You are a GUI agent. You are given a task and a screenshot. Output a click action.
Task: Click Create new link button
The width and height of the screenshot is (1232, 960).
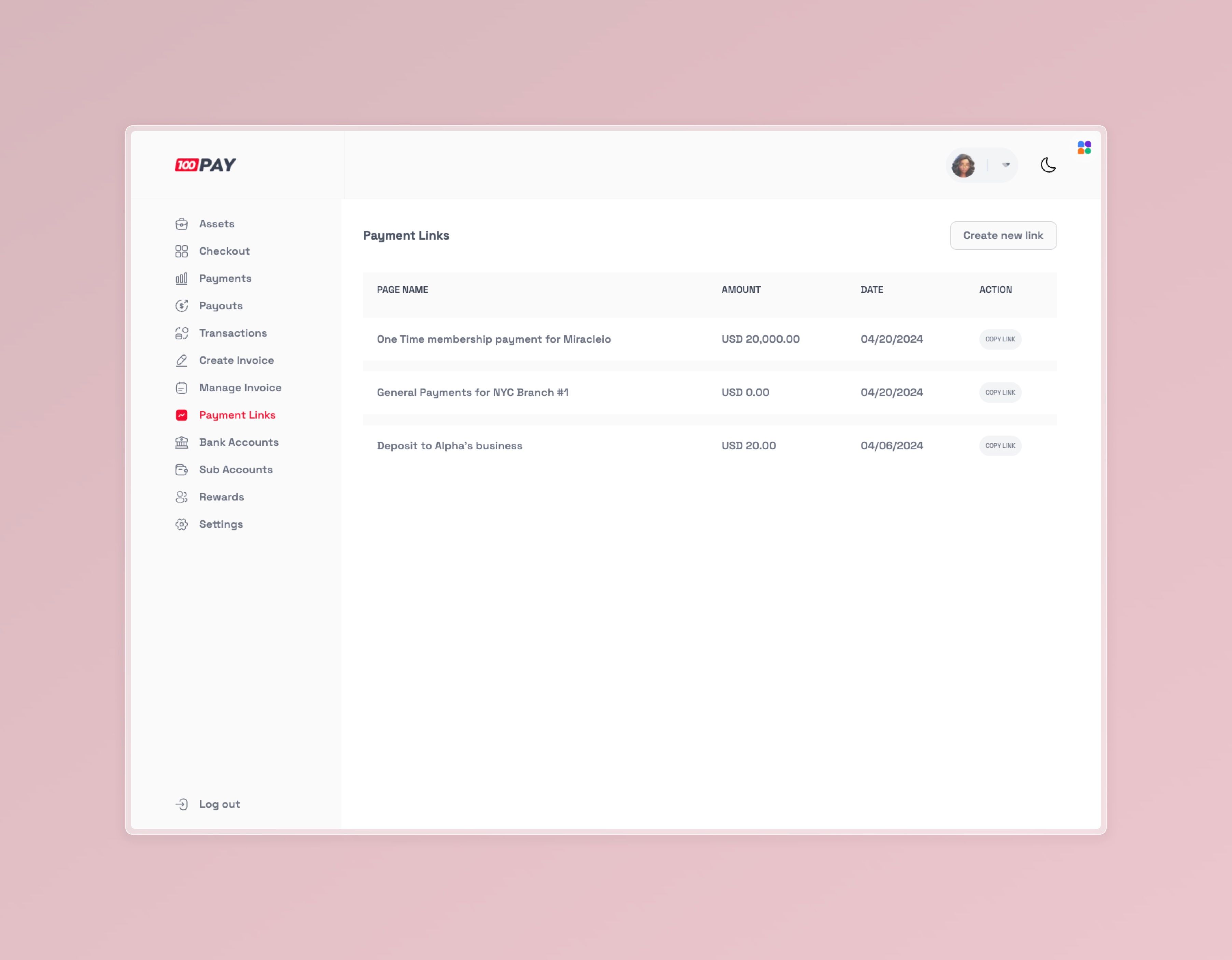(x=1003, y=235)
